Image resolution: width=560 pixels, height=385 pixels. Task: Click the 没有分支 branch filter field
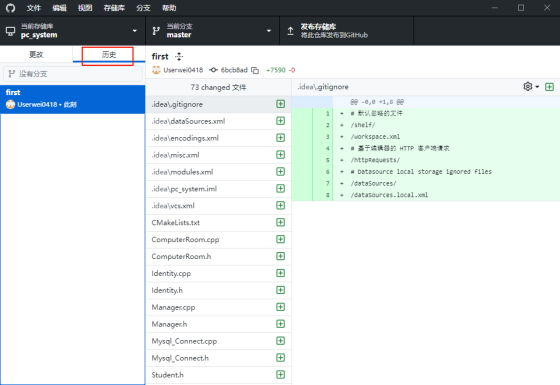pos(72,74)
